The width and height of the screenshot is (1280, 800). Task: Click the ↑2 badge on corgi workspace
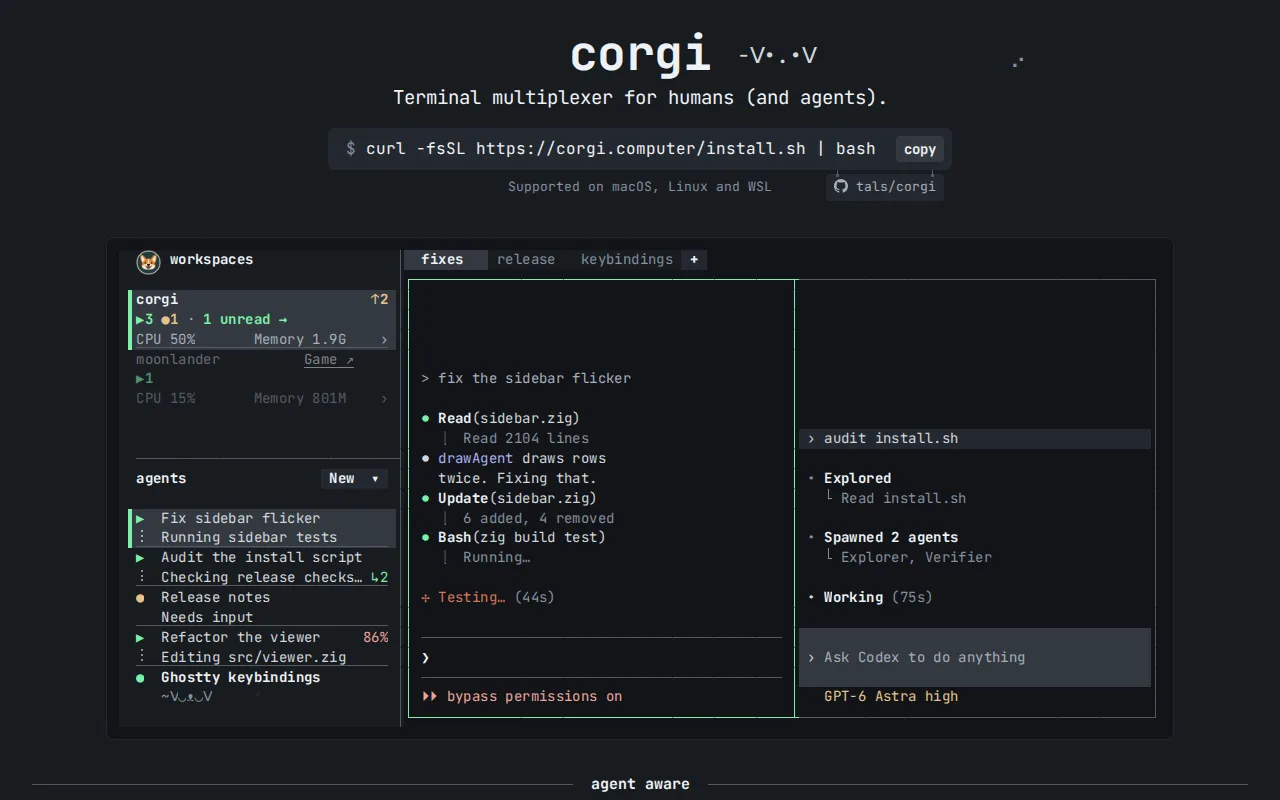pos(379,299)
